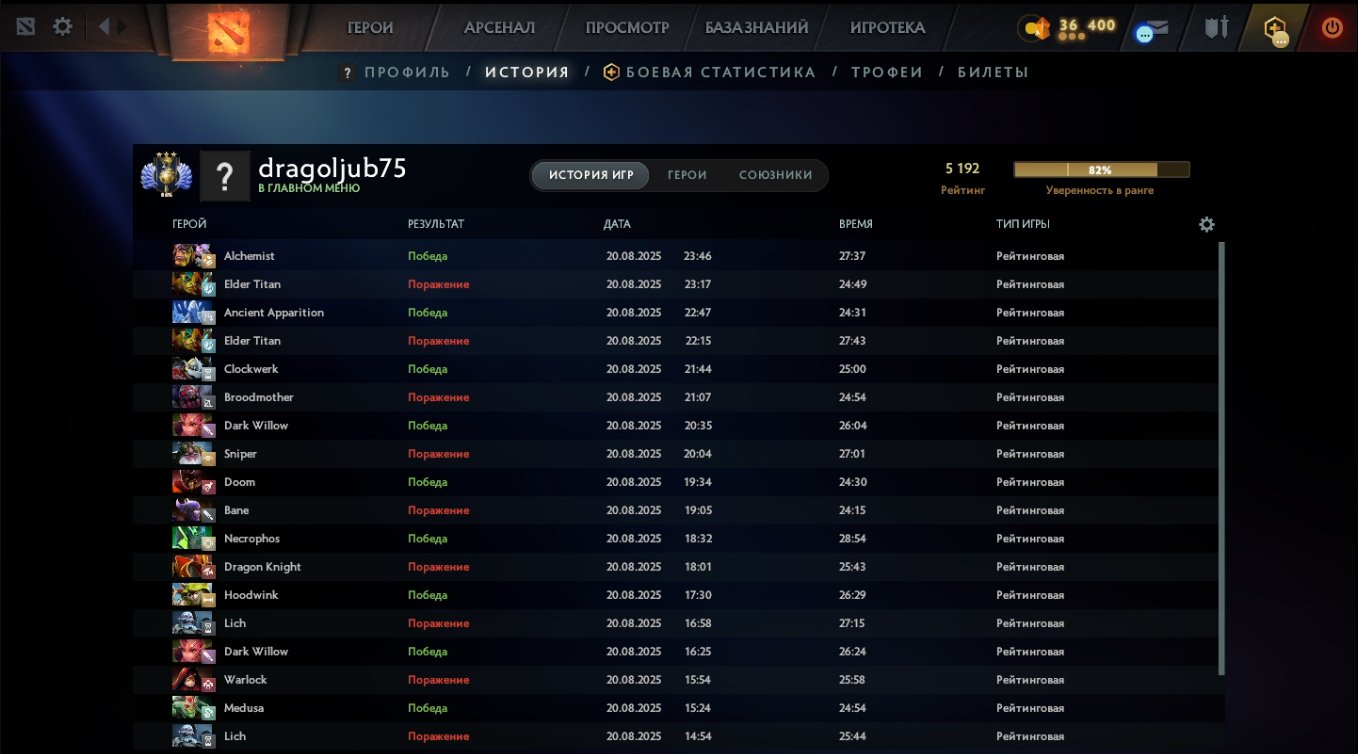Click the 36 400 shards balance text
The width and height of the screenshot is (1358, 754).
1087,25
